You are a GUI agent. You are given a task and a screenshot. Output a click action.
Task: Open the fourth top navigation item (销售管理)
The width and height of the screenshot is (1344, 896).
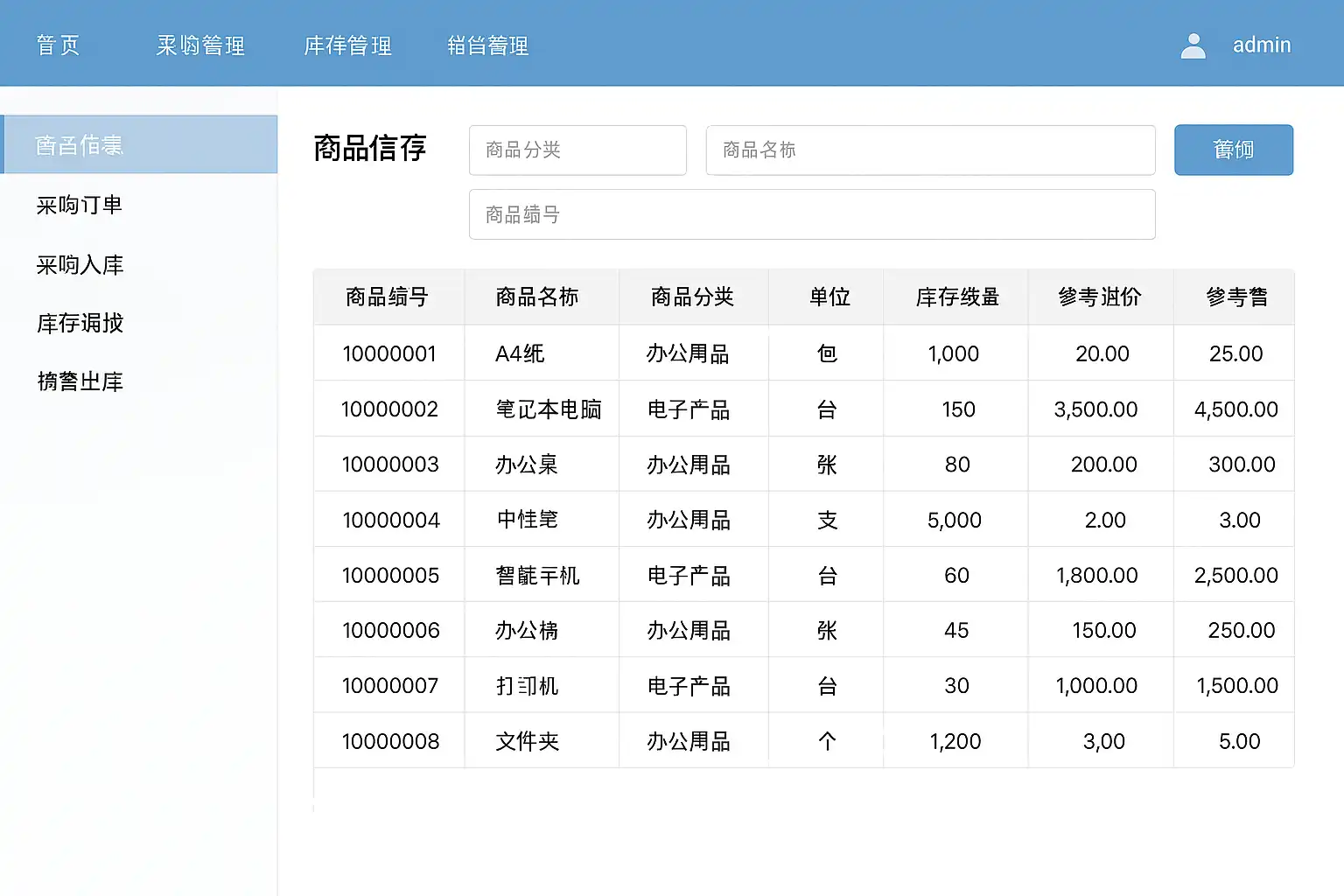(x=487, y=45)
